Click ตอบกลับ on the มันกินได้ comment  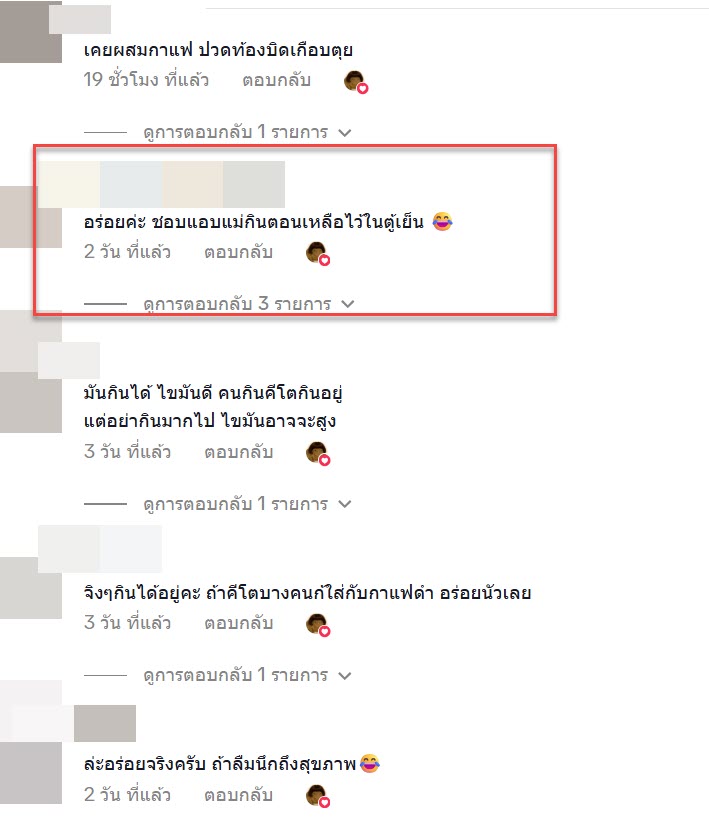[238, 452]
